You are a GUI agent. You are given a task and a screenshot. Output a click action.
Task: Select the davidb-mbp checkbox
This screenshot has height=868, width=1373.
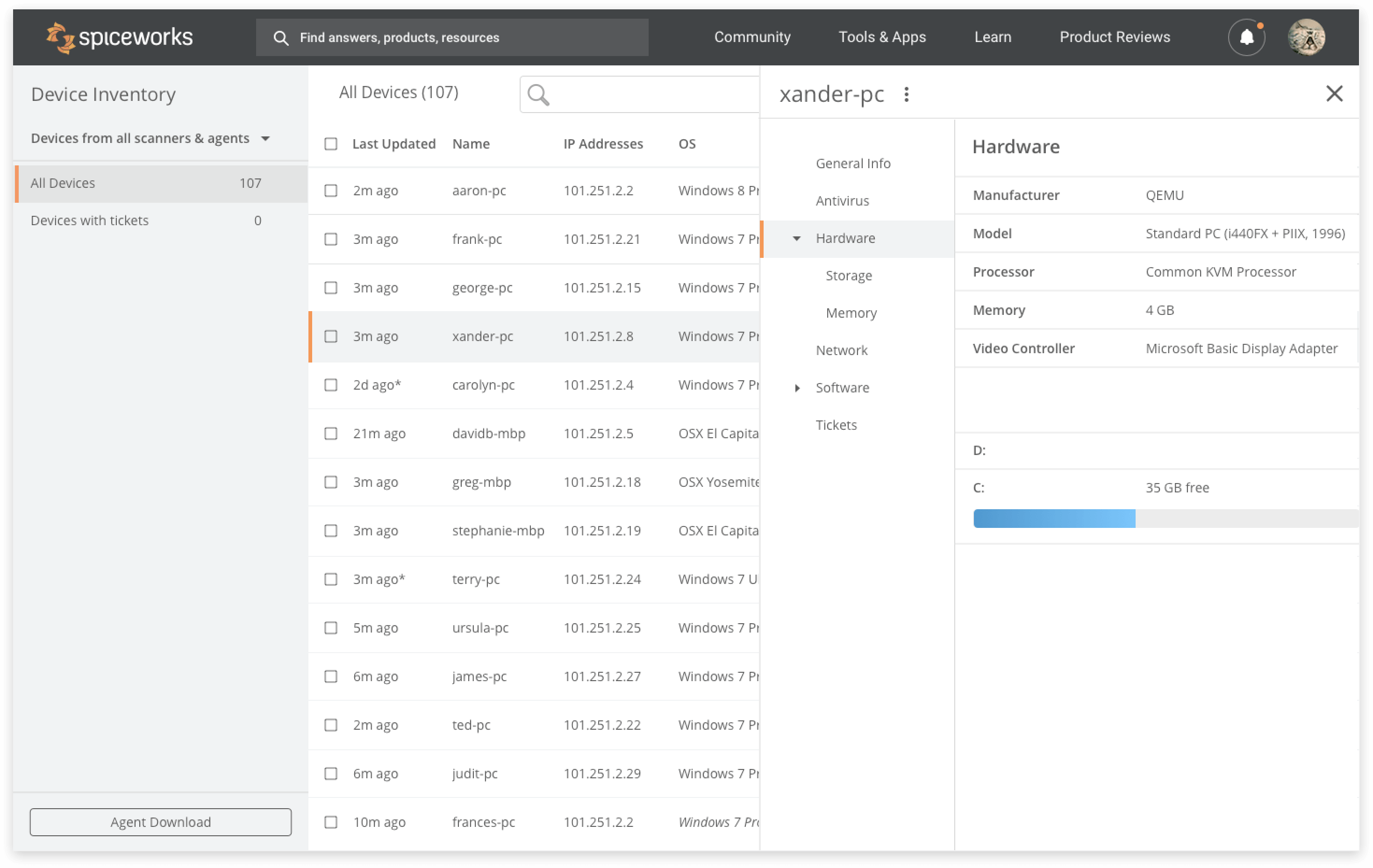[x=331, y=434]
